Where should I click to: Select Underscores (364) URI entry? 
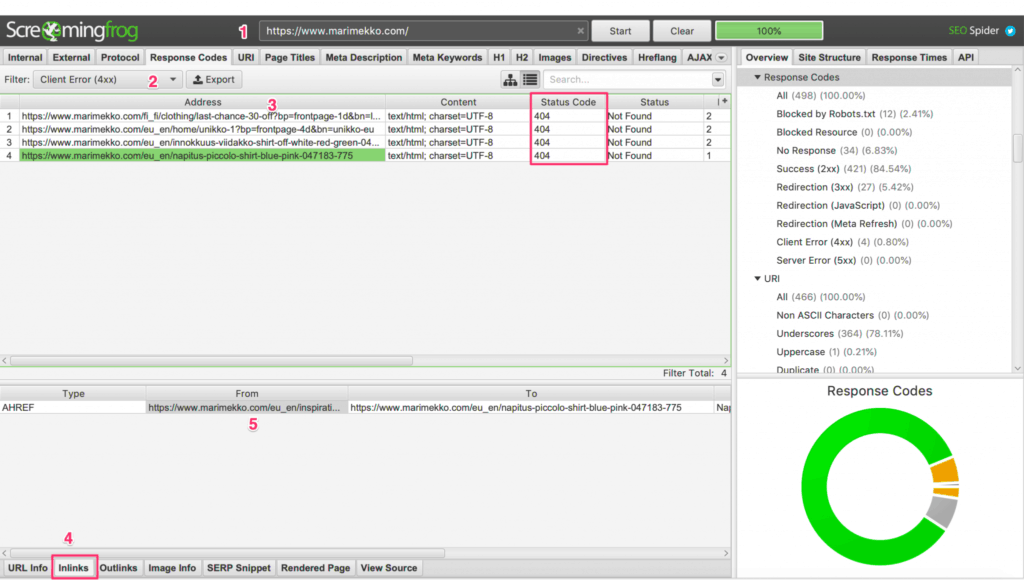coord(839,333)
